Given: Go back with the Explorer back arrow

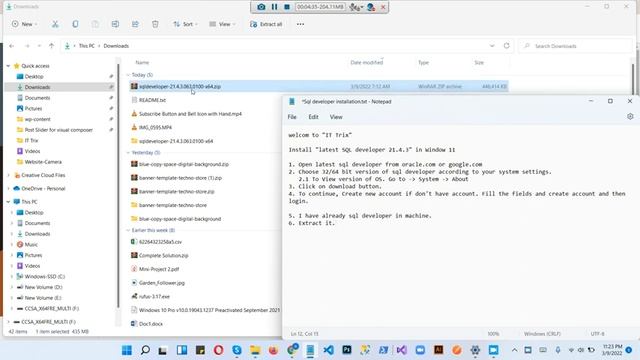Looking at the screenshot, I should [x=11, y=46].
